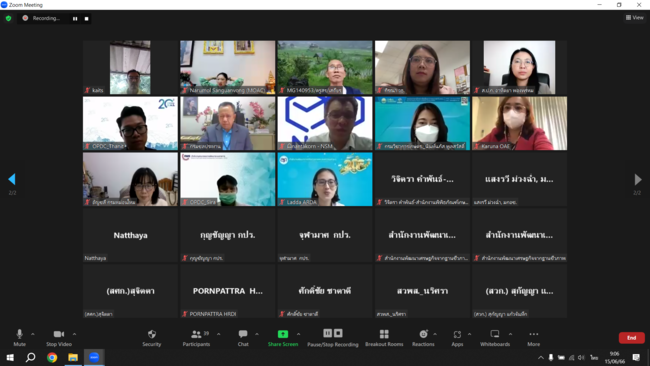Expand the arrow beside Participants
Viewport: 650px width, 366px height.
tap(218, 334)
